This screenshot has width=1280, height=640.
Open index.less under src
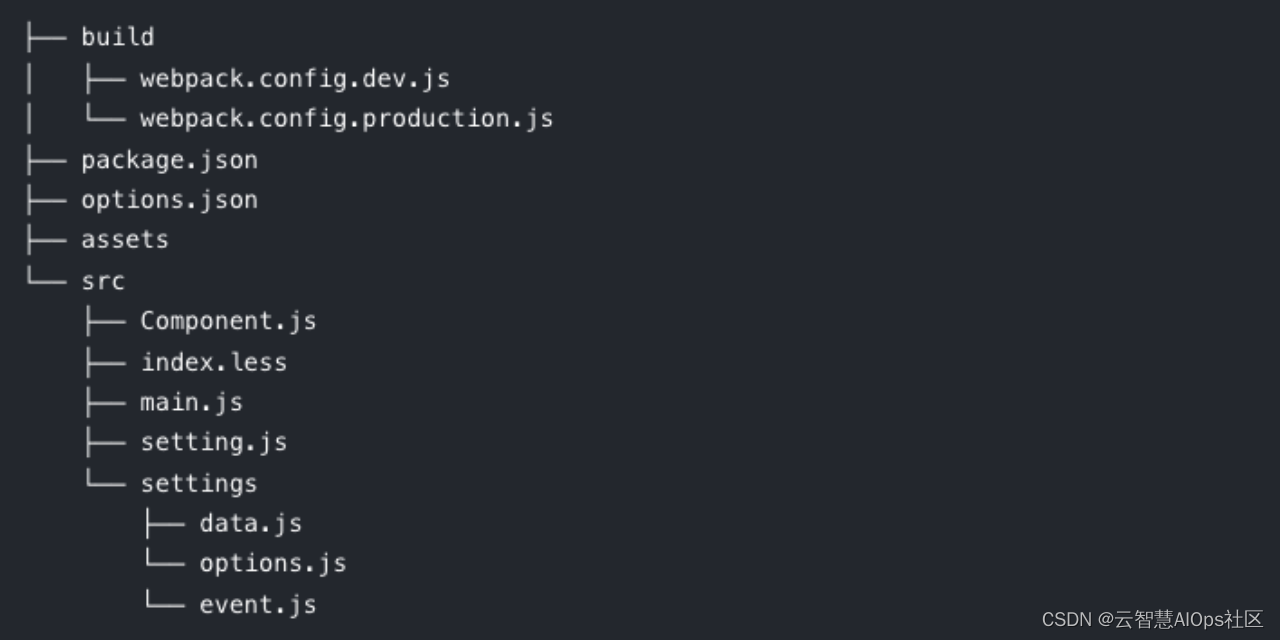[213, 361]
